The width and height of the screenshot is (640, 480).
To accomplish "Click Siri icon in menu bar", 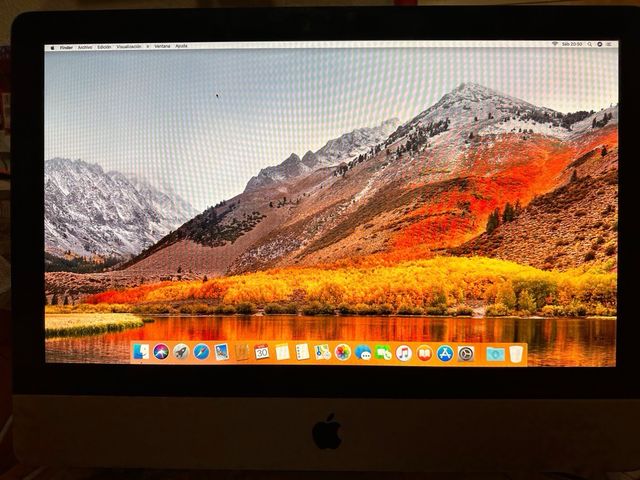I will point(600,44).
